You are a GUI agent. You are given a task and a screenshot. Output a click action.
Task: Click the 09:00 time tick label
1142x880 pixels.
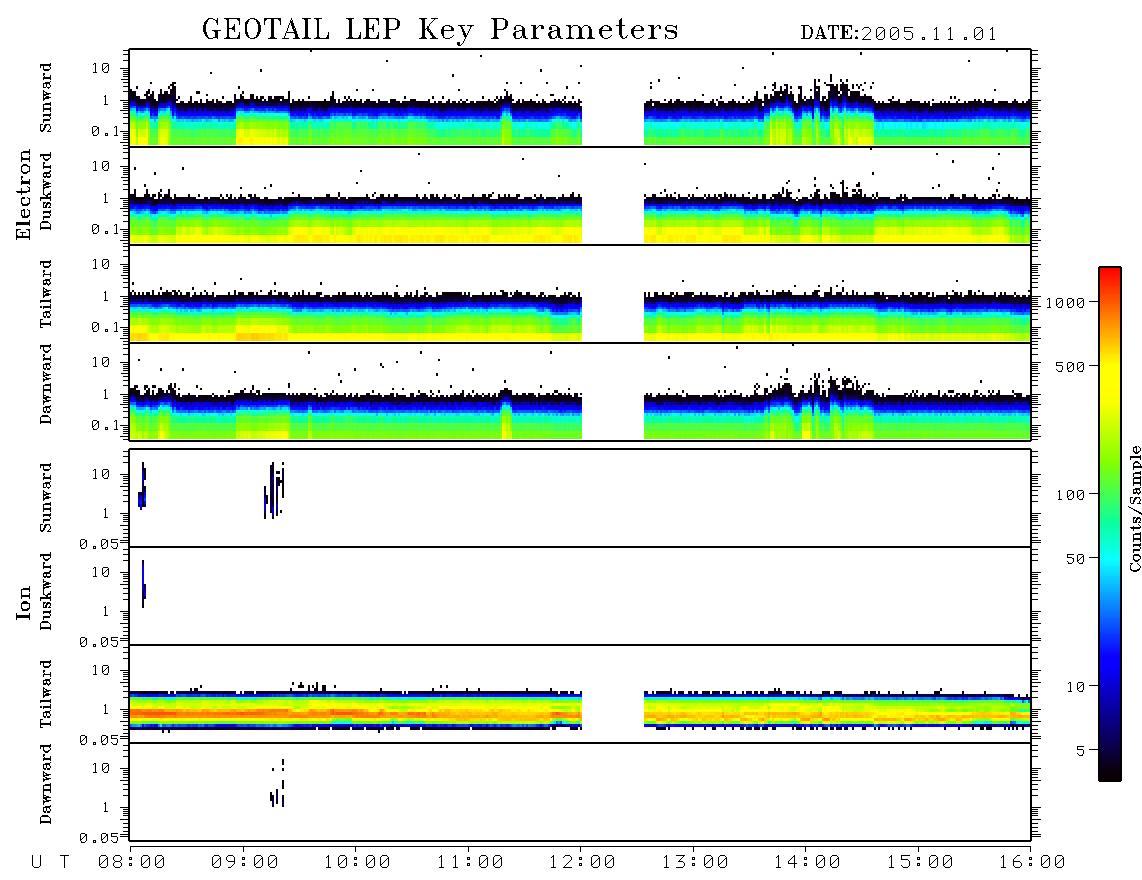[x=245, y=863]
